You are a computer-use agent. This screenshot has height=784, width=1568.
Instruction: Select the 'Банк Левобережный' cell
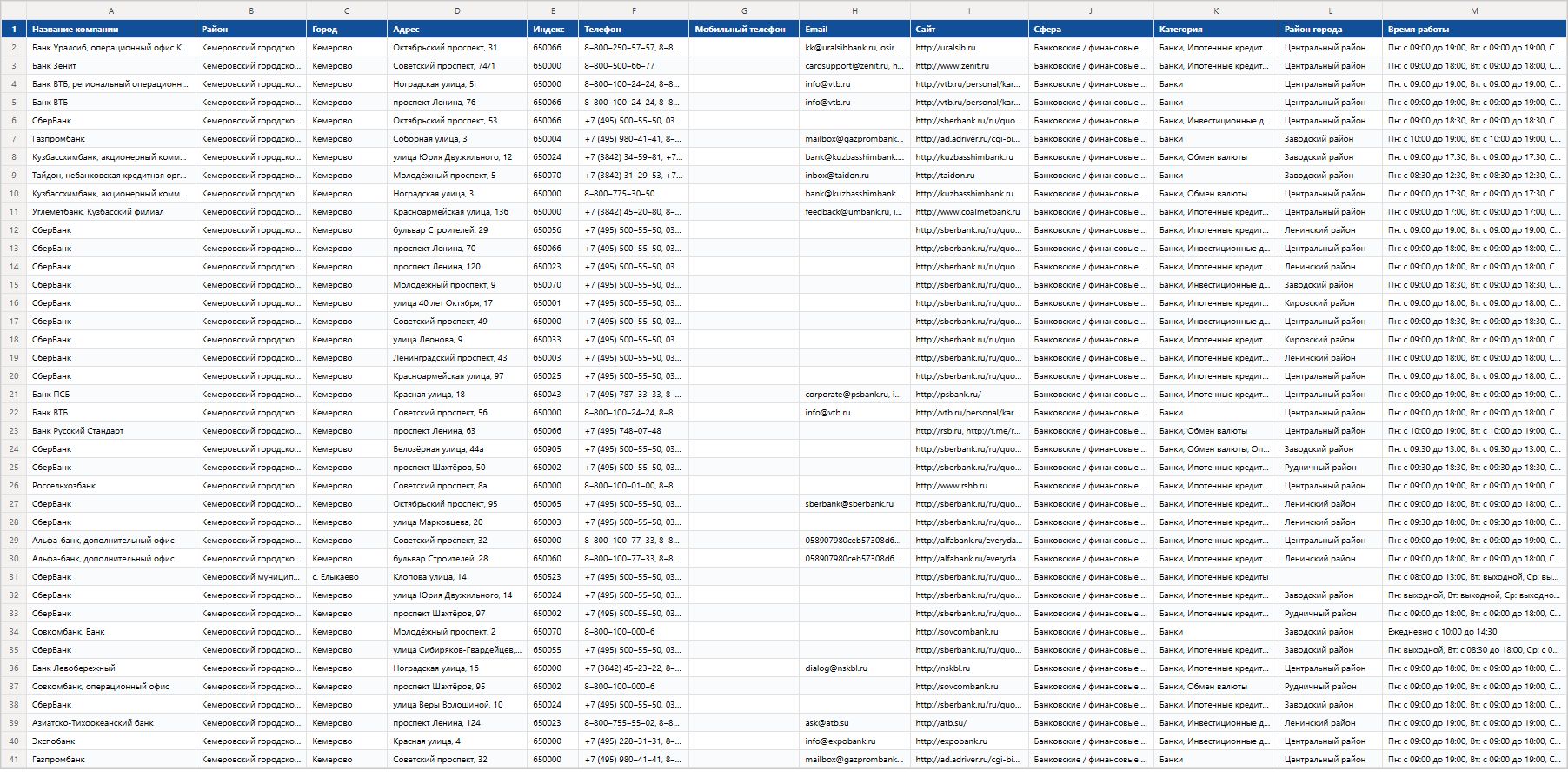(111, 668)
